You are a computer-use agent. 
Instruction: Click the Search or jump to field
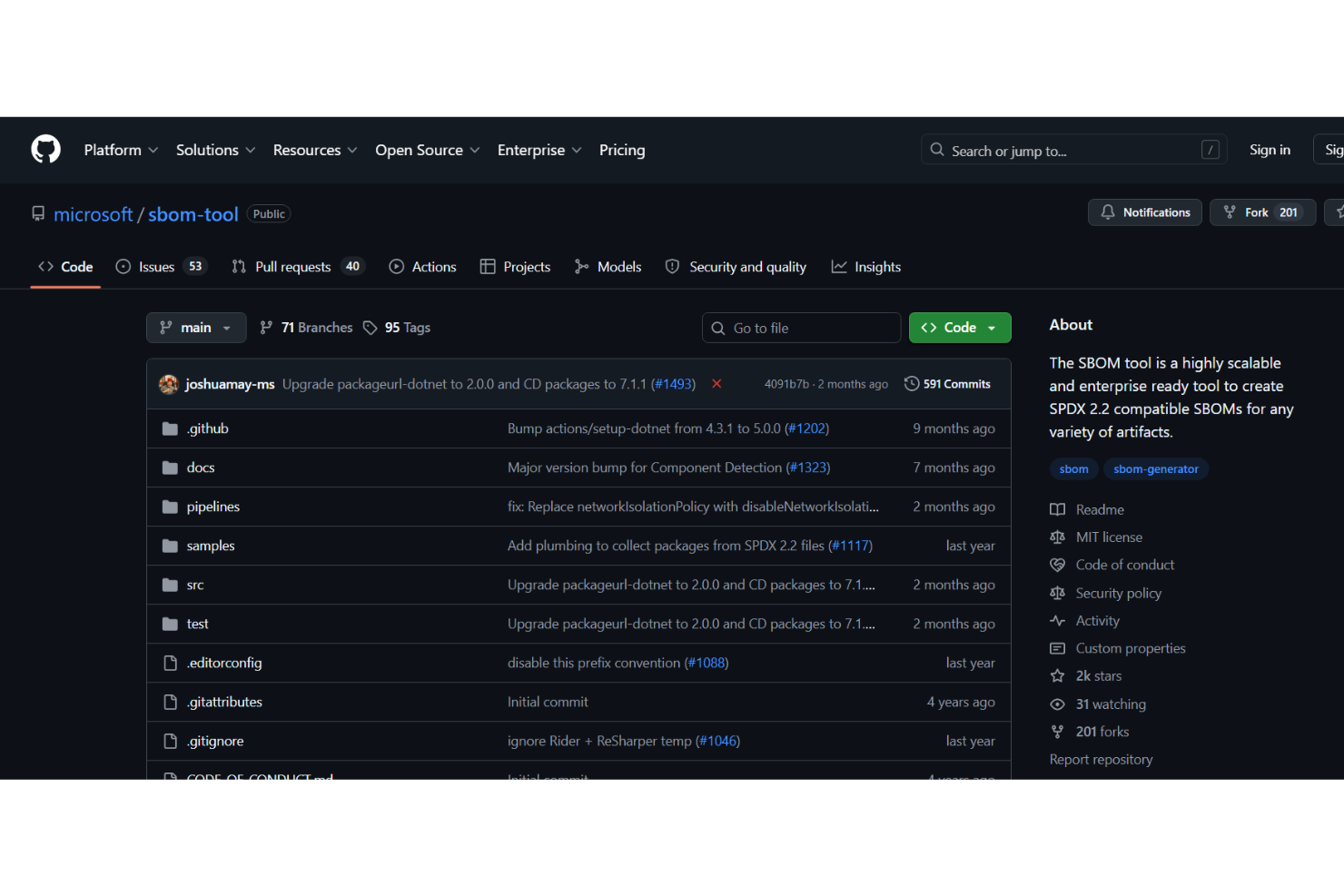tap(1073, 150)
